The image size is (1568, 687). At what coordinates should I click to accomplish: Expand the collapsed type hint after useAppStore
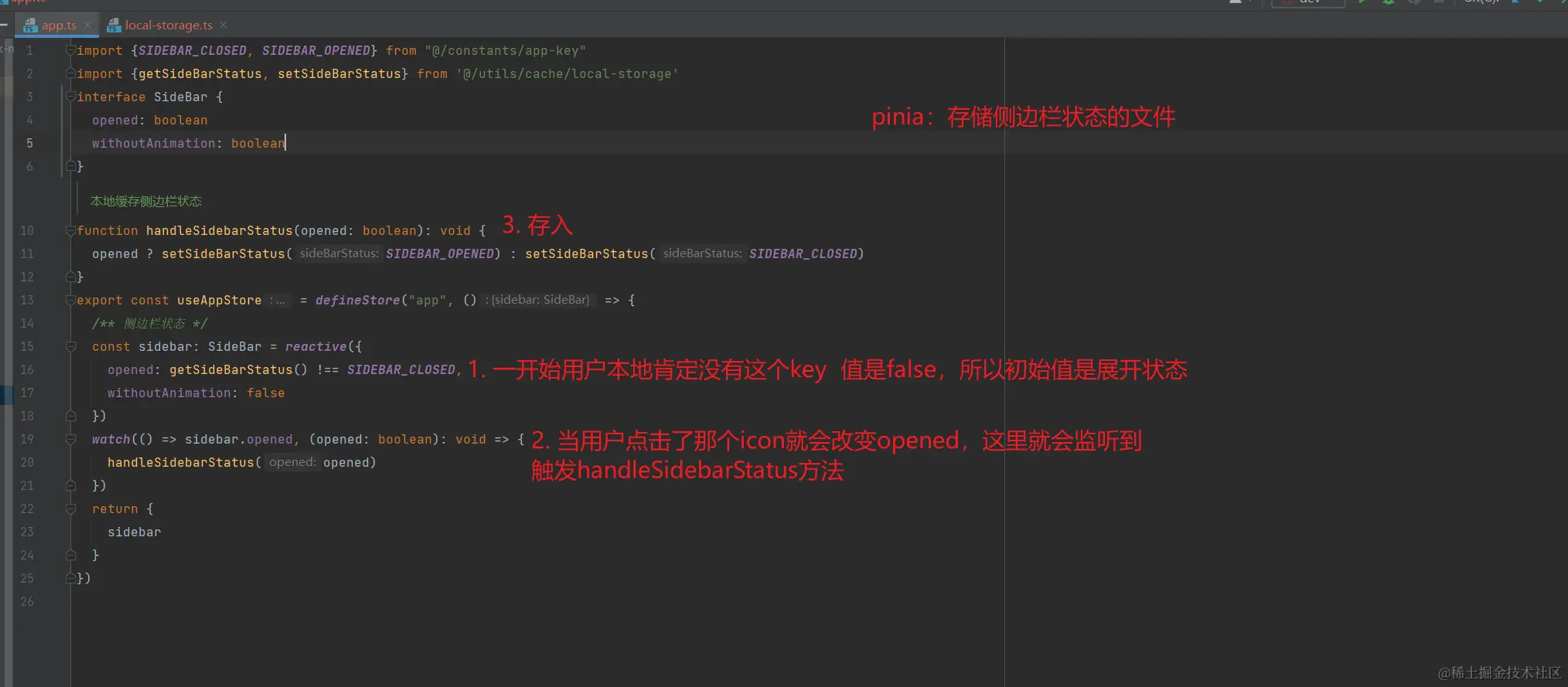278,300
